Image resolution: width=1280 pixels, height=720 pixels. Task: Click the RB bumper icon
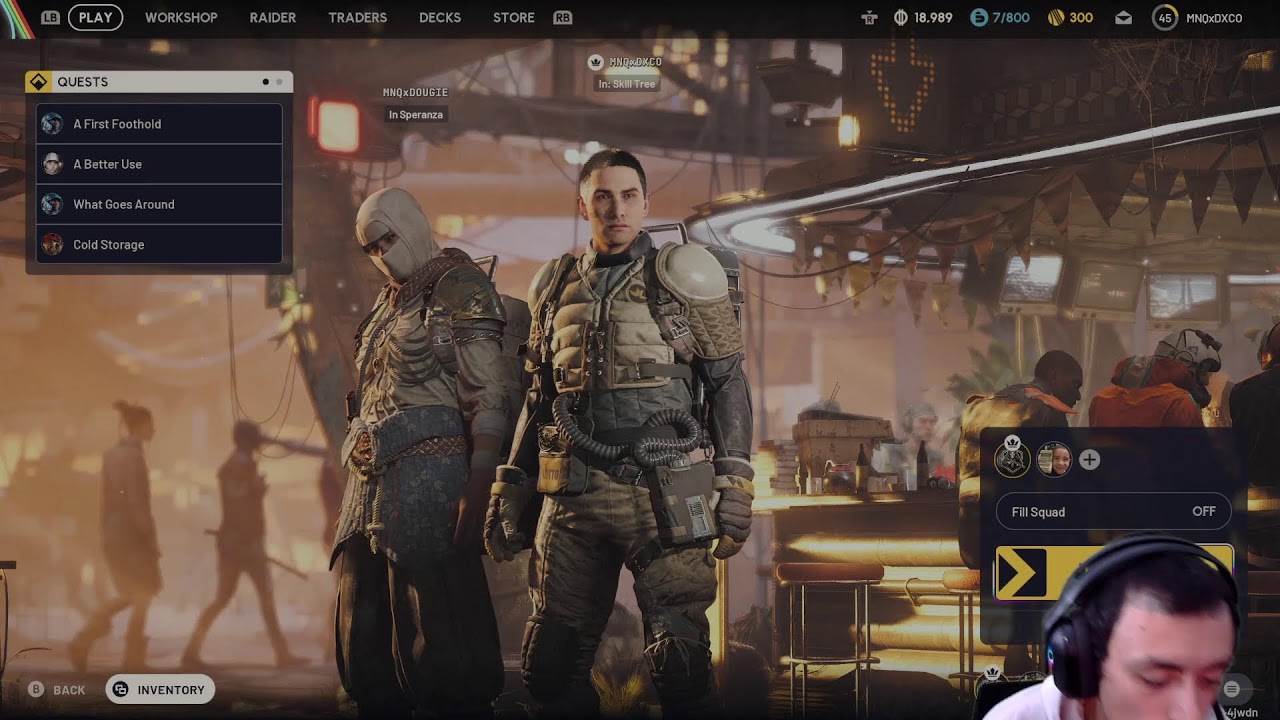(563, 17)
